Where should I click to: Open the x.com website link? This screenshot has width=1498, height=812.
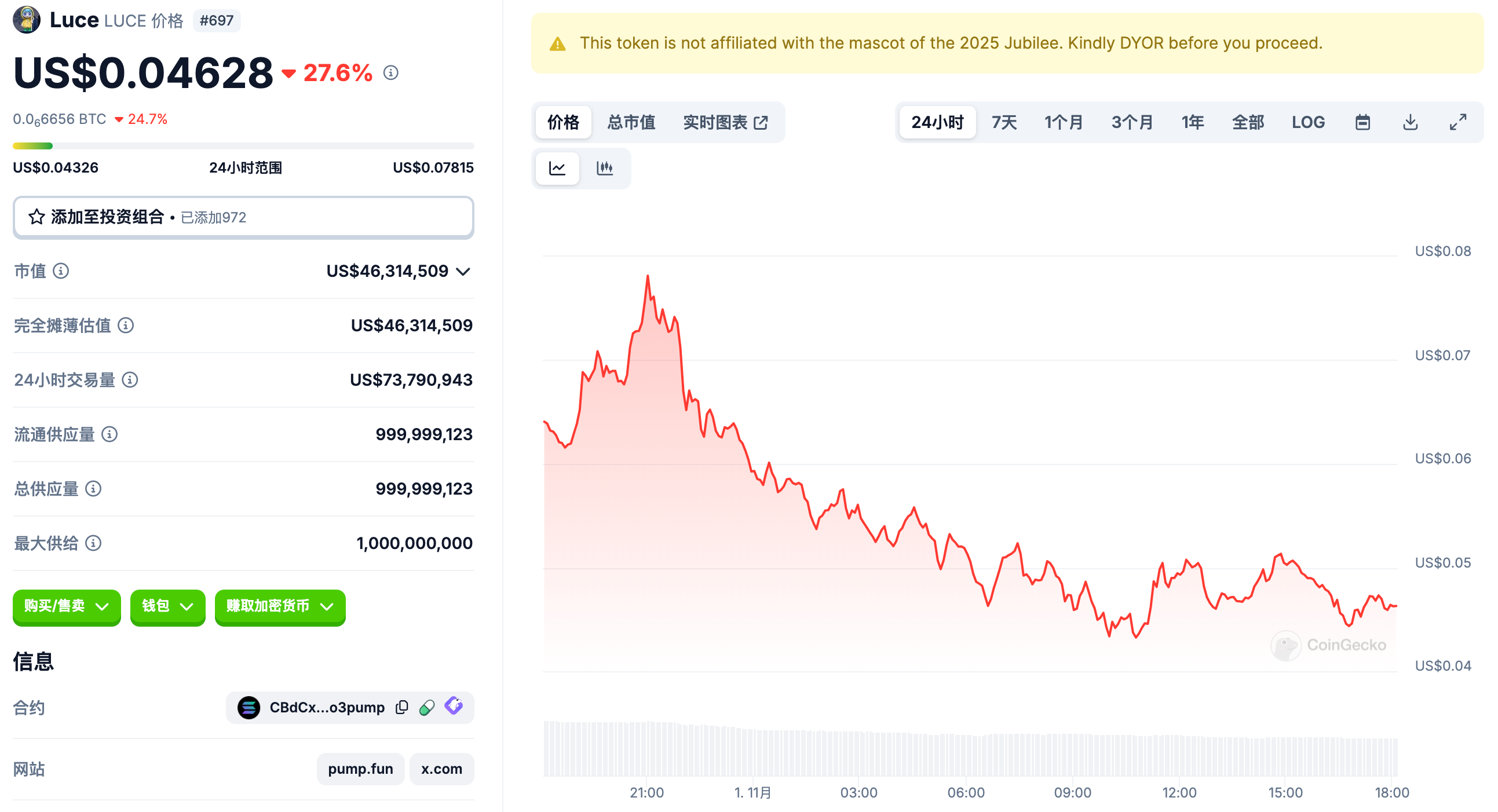441,769
